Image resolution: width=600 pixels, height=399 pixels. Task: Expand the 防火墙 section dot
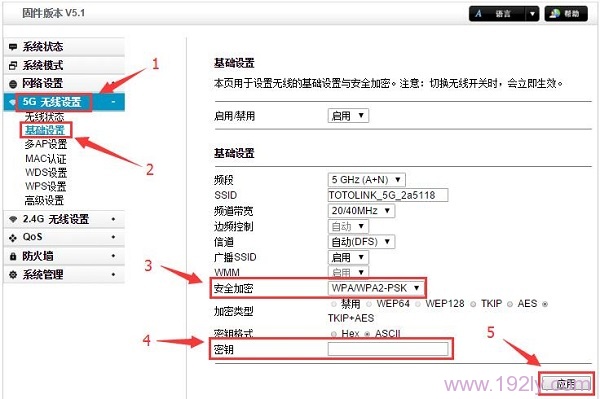coord(113,256)
